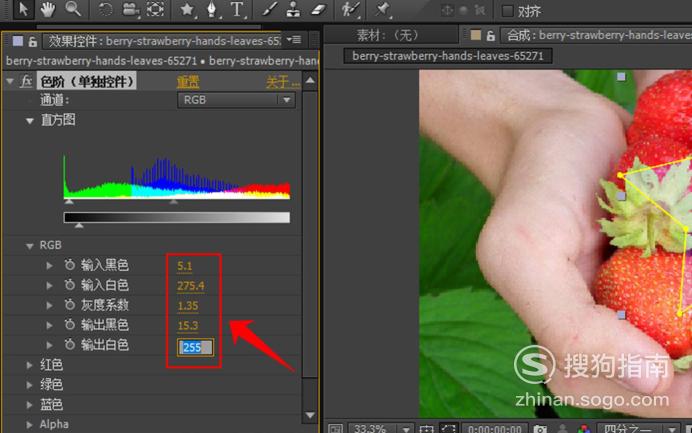Image resolution: width=692 pixels, height=433 pixels.
Task: Expand the 灰度系数 property
Action: coord(49,305)
